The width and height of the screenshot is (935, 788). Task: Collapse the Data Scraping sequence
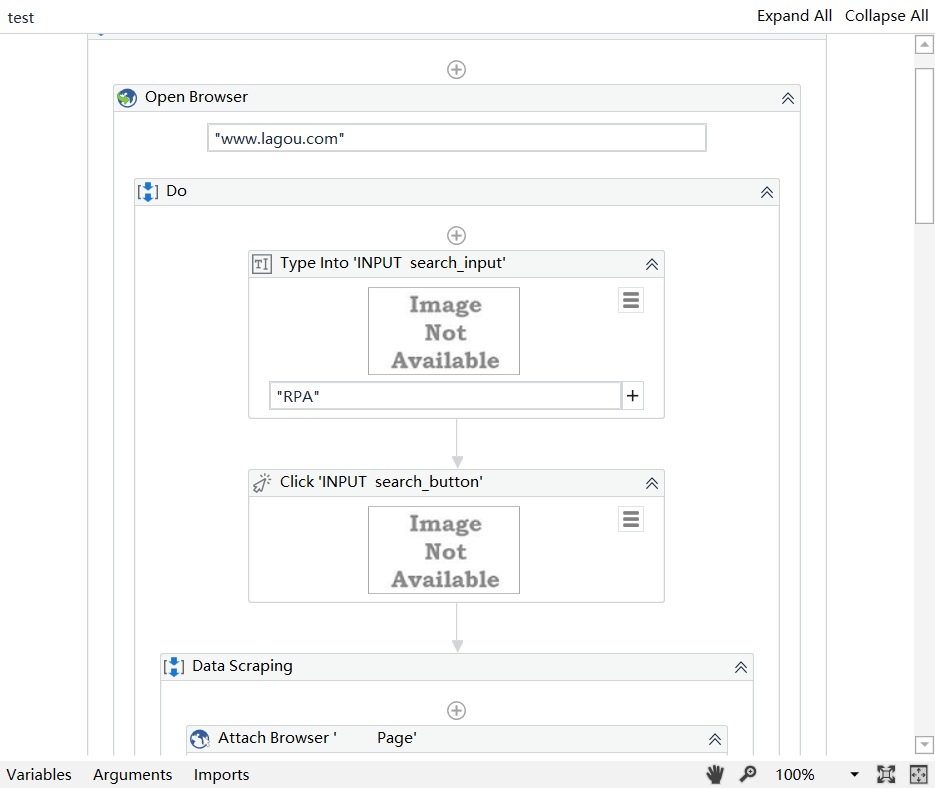740,666
